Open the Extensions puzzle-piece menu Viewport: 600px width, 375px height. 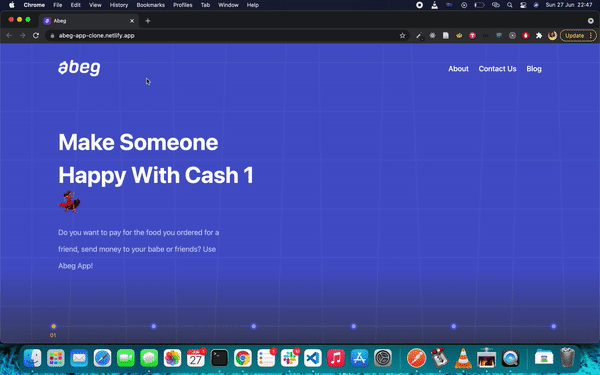(x=539, y=36)
